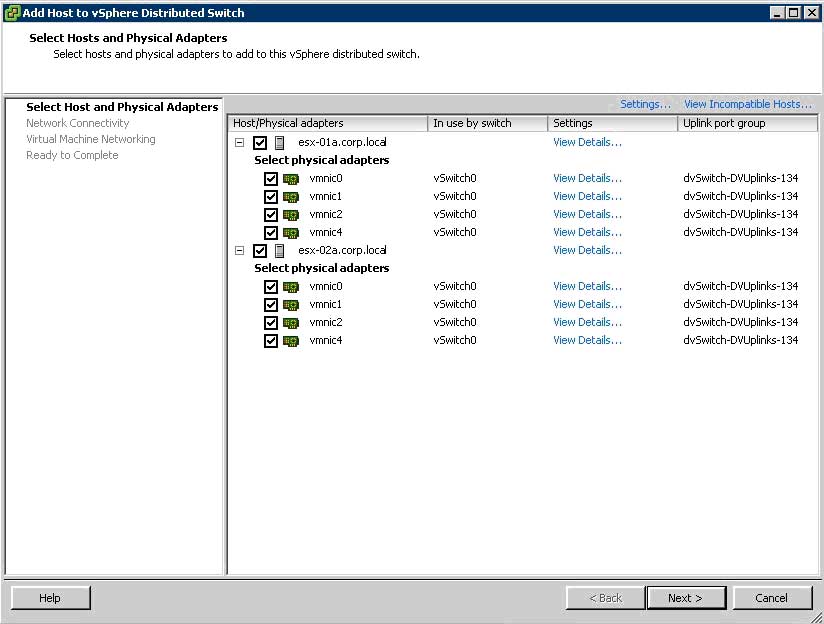Sort by In use by switch column
Screen dimensions: 824x624
click(488, 123)
